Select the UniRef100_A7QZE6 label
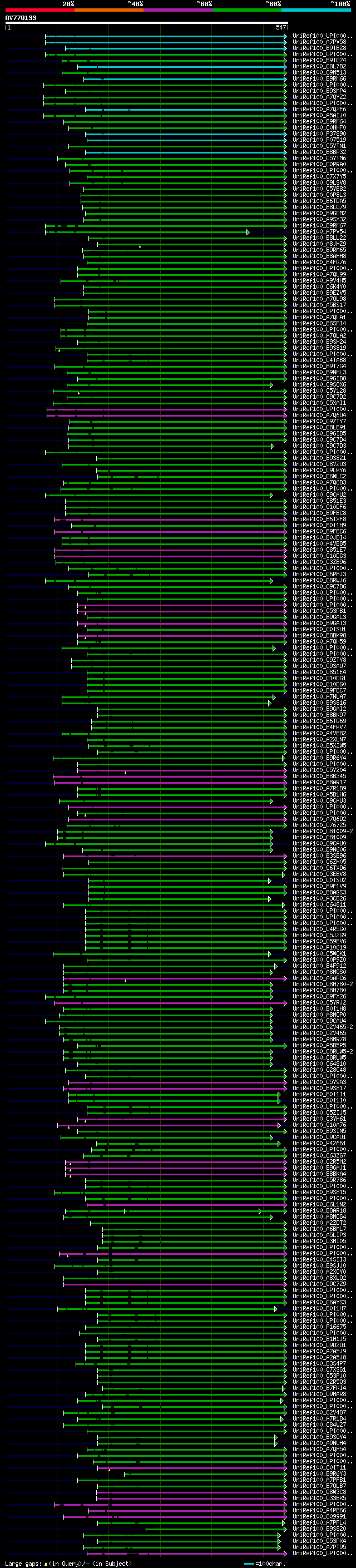Viewport: 356px width, 1568px height. point(319,110)
